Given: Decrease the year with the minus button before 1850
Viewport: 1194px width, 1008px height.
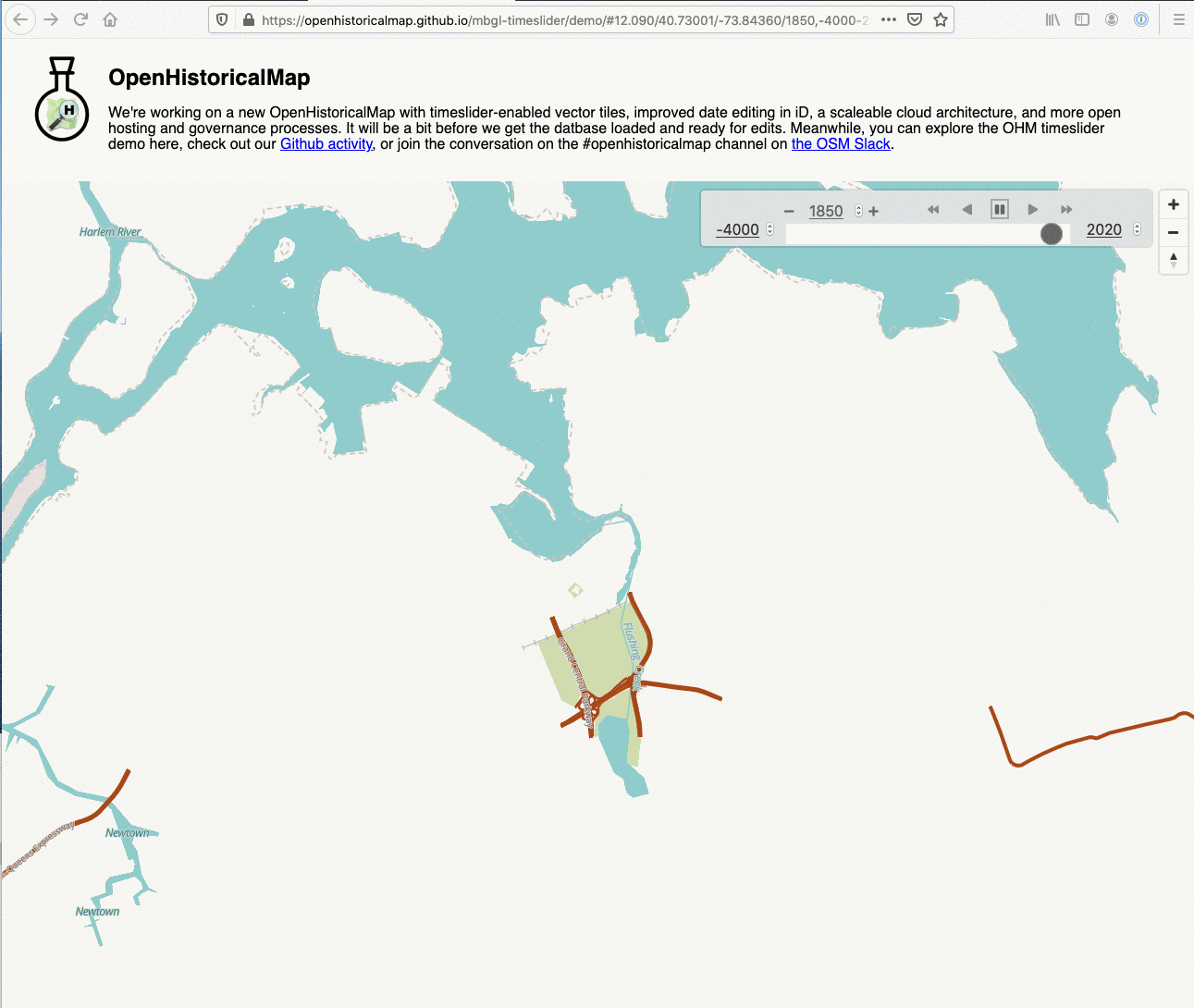Looking at the screenshot, I should [789, 211].
